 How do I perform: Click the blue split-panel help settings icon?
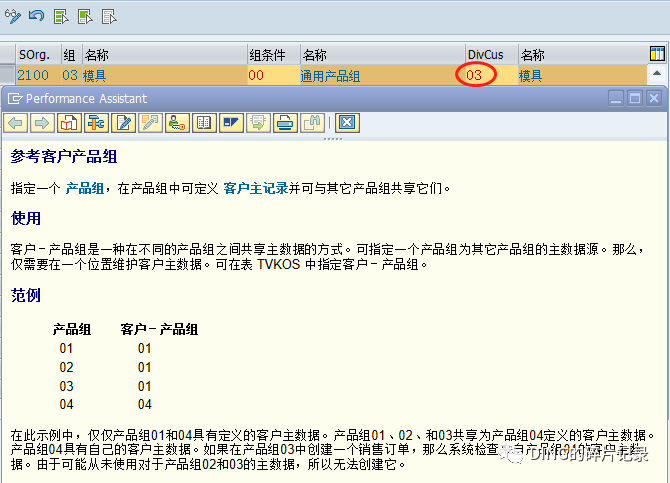point(231,123)
